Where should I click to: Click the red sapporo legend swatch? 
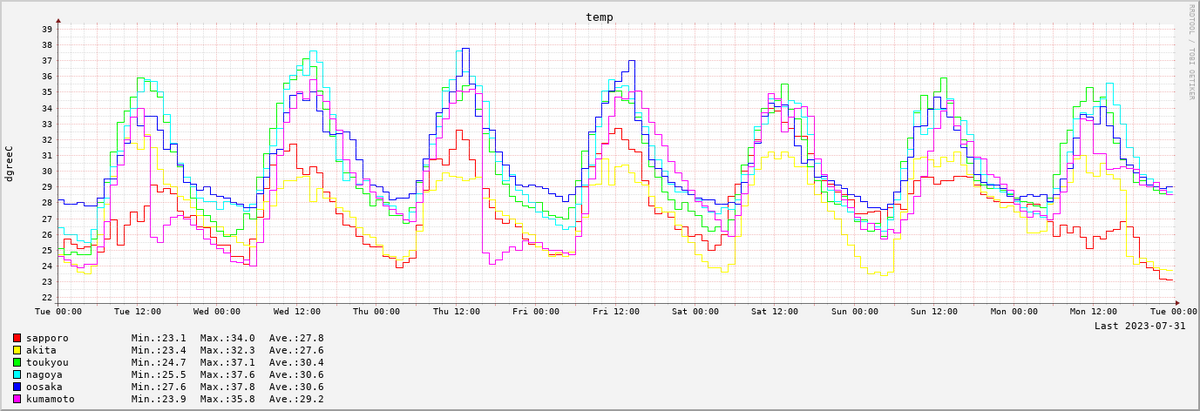17,338
